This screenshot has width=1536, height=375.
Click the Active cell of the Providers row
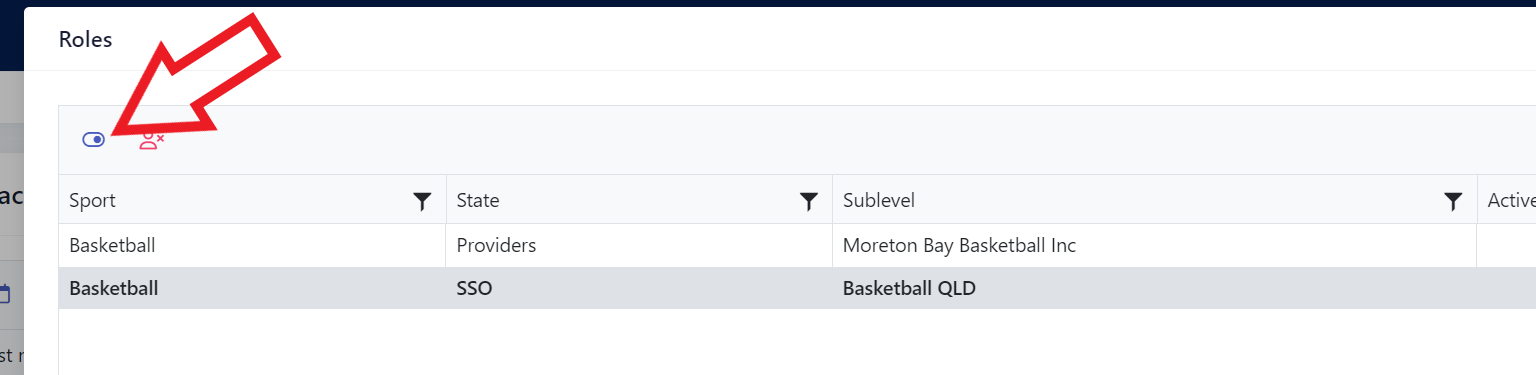(x=1506, y=245)
